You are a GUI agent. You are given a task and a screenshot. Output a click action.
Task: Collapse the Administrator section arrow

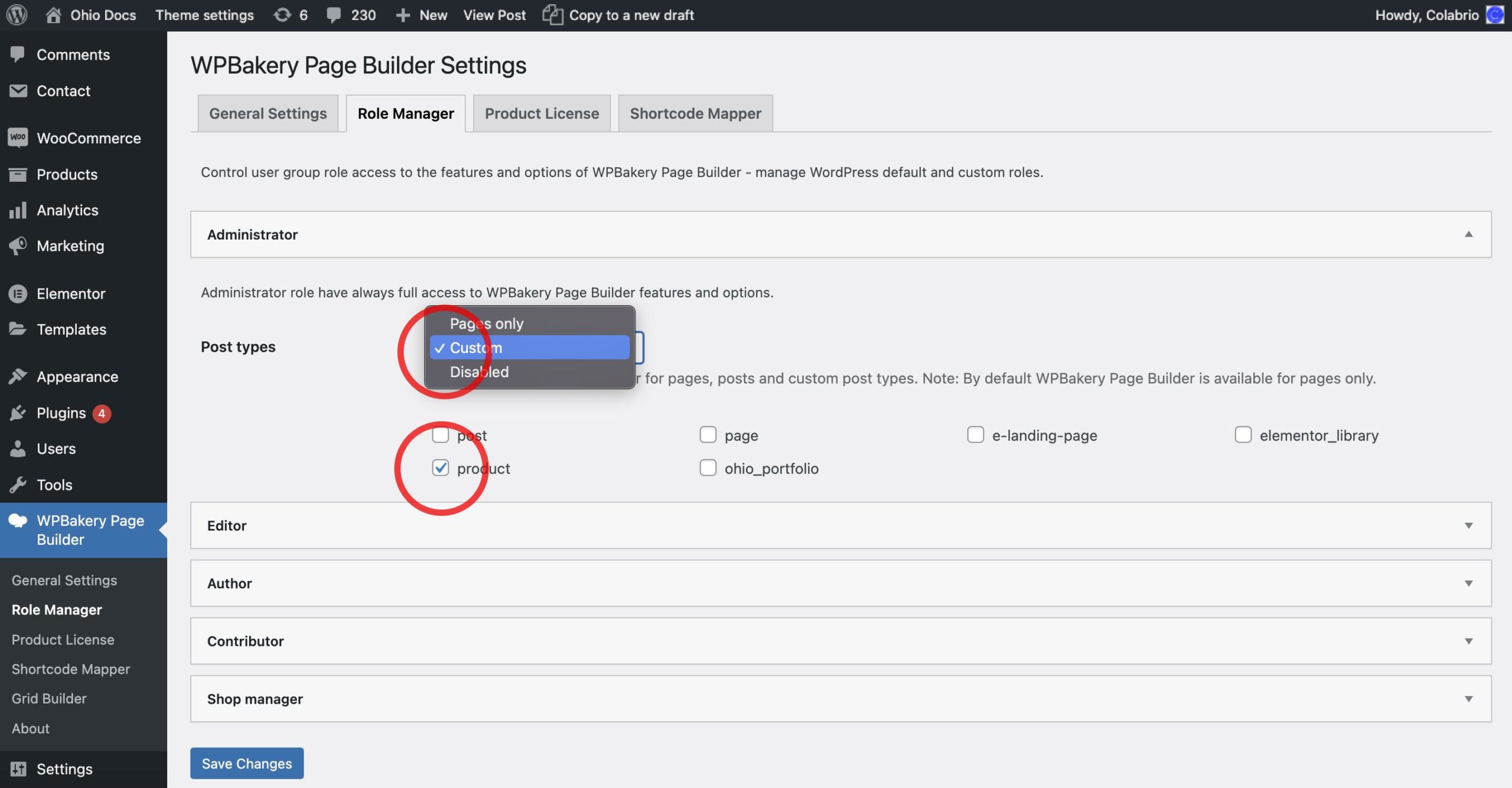point(1468,234)
